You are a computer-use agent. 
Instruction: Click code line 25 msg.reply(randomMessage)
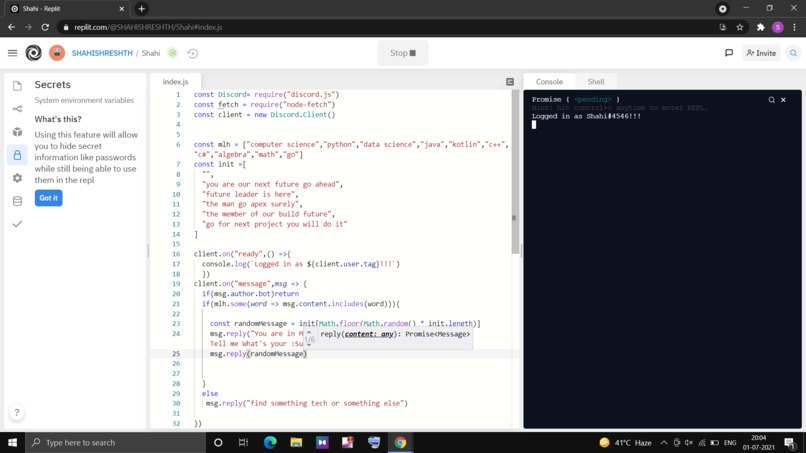point(259,354)
